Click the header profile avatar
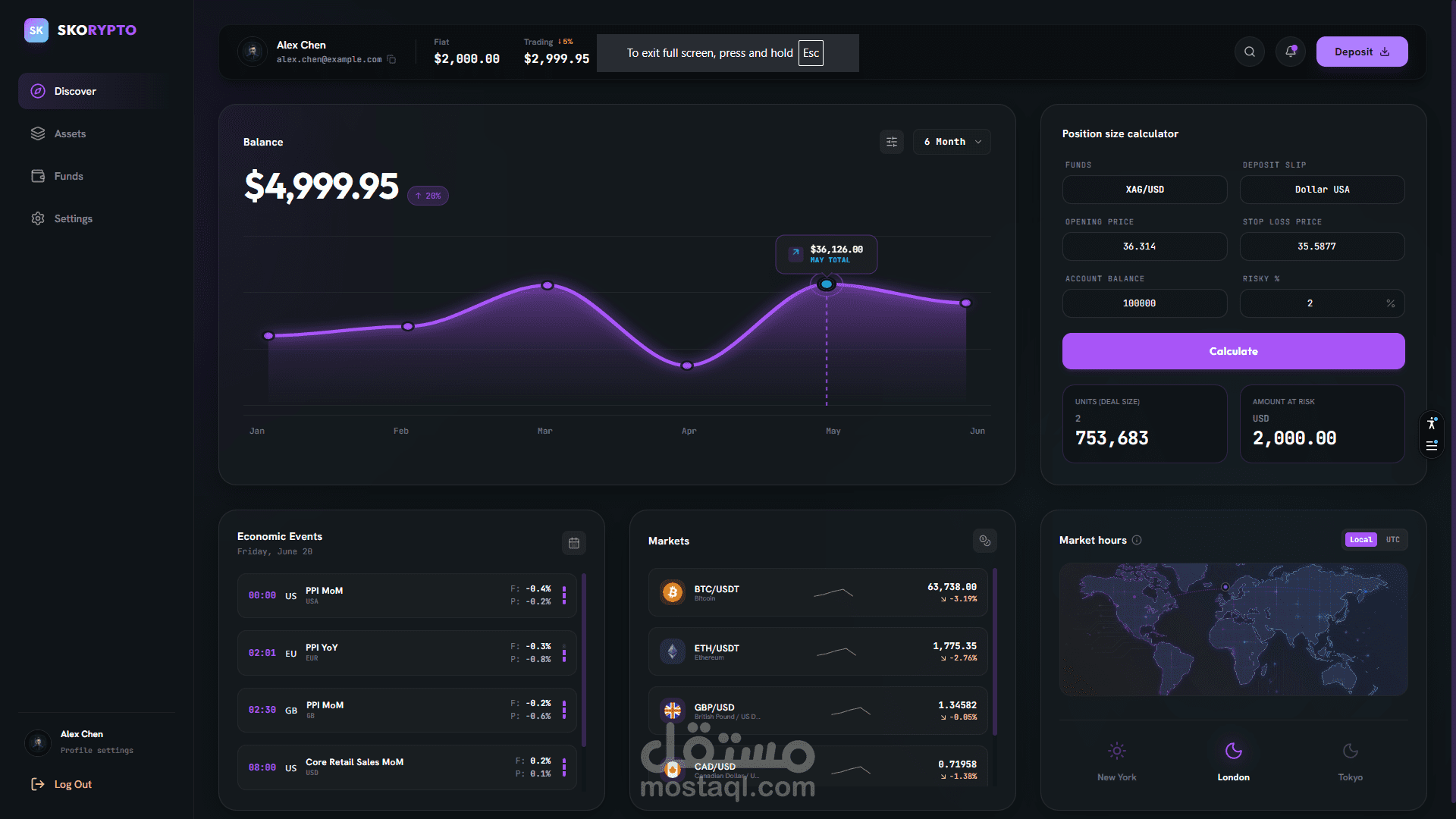This screenshot has height=819, width=1456. click(253, 52)
